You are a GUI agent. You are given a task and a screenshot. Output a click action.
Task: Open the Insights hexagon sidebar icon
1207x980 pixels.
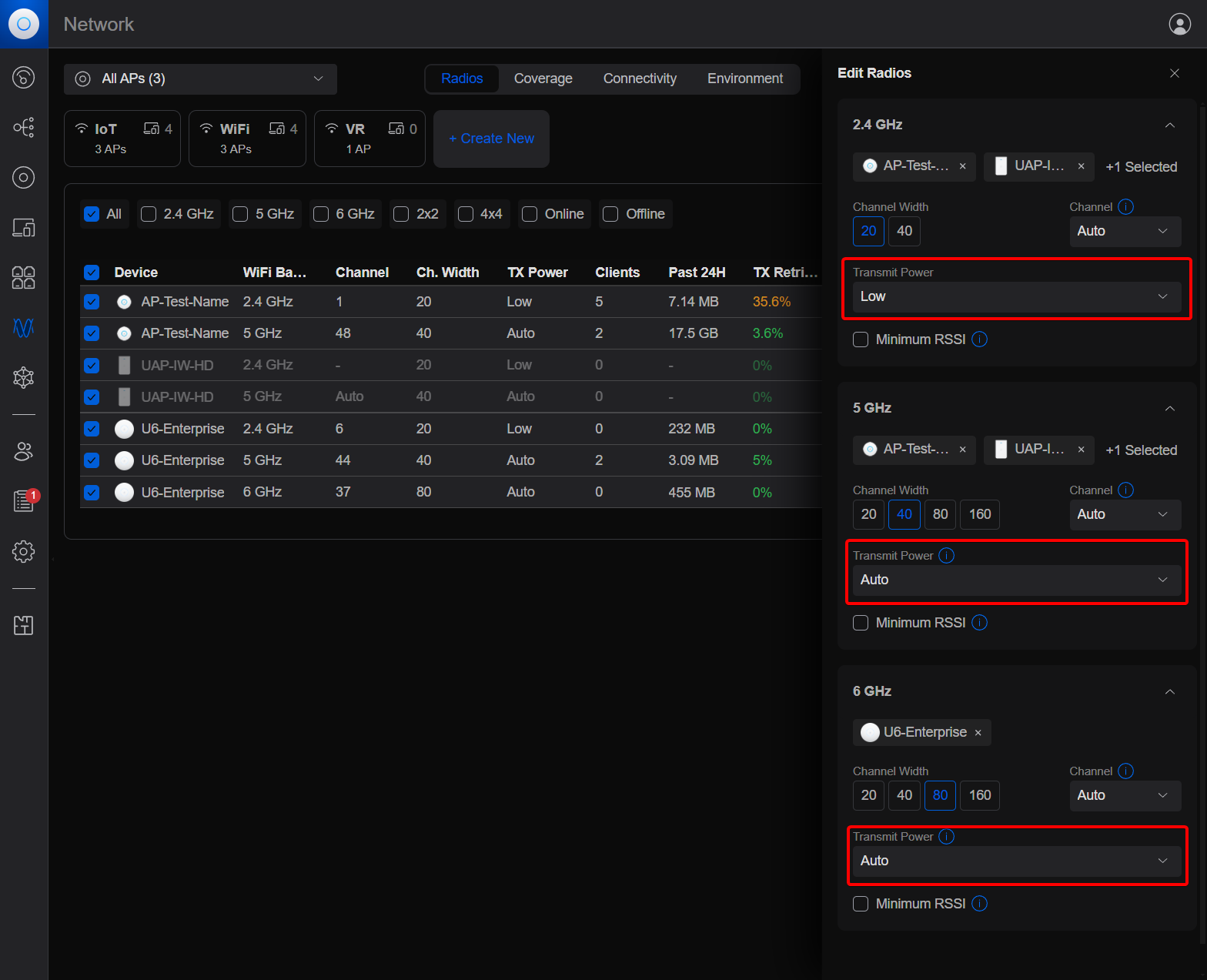(24, 377)
